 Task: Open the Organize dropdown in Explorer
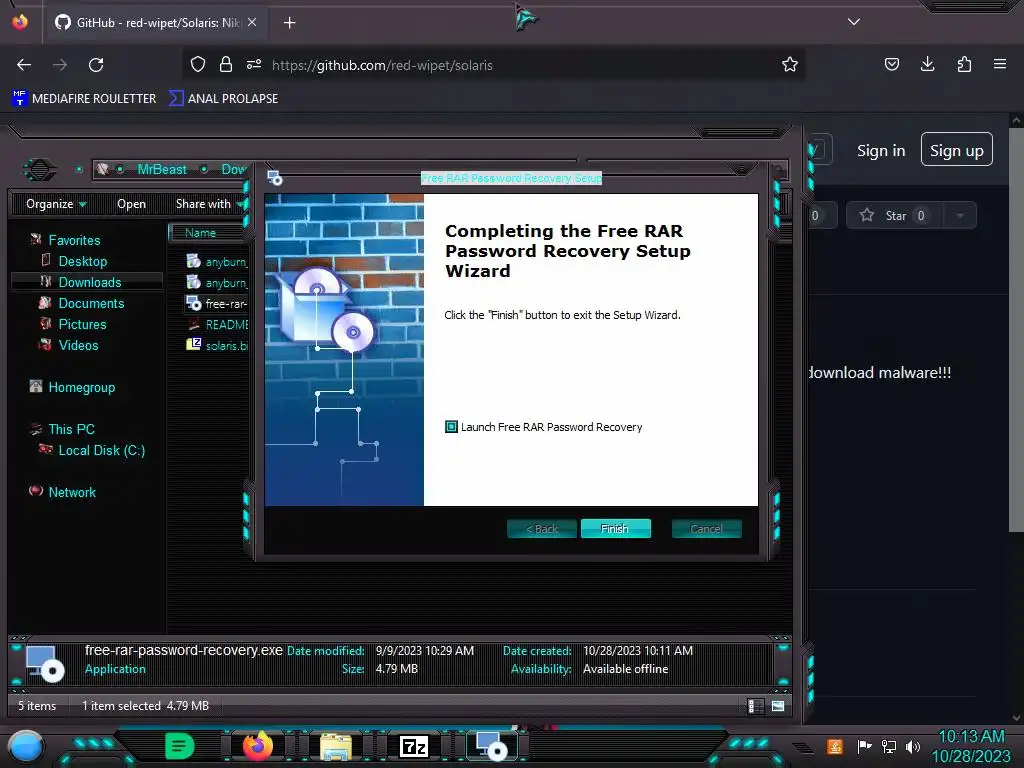[x=56, y=204]
